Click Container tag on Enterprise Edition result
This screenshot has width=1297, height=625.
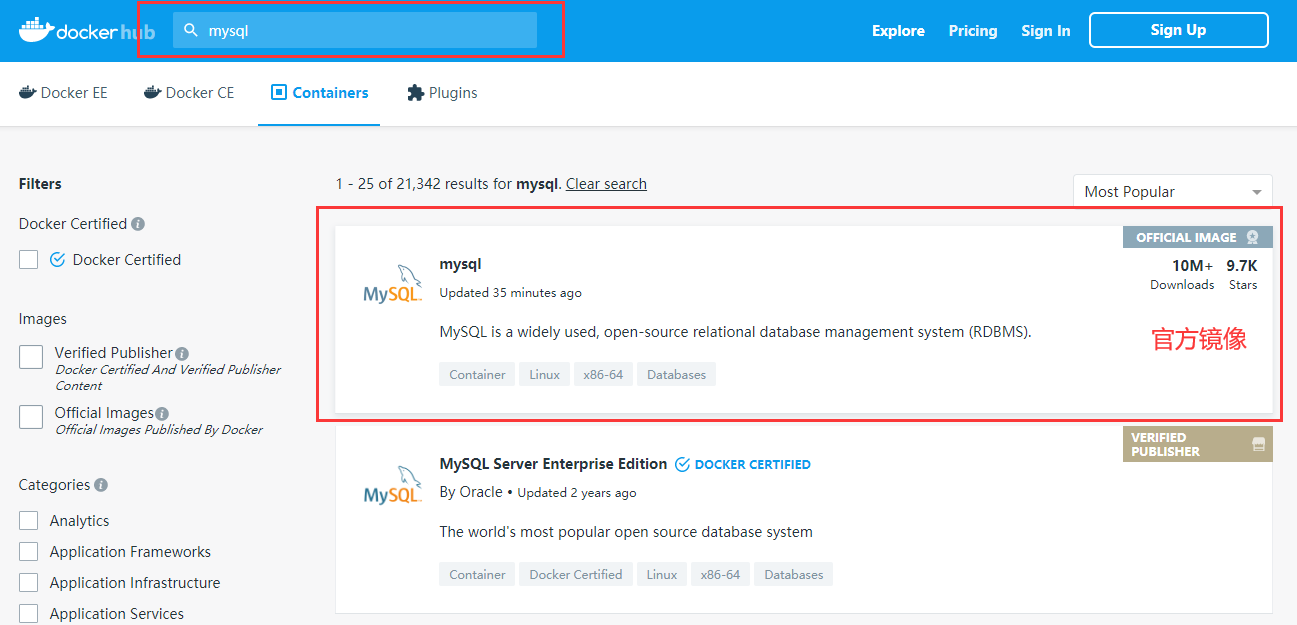point(477,575)
